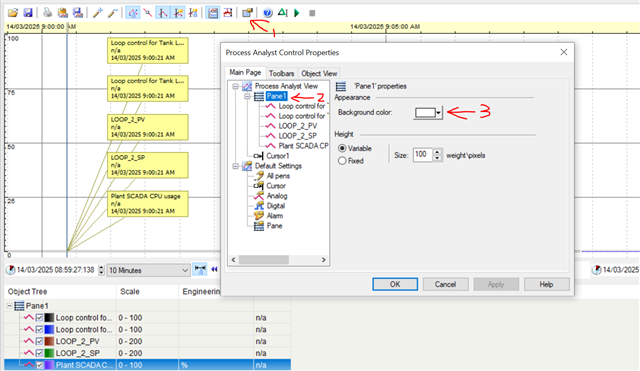Select Fixed height radio button
The height and width of the screenshot is (371, 640).
(342, 161)
